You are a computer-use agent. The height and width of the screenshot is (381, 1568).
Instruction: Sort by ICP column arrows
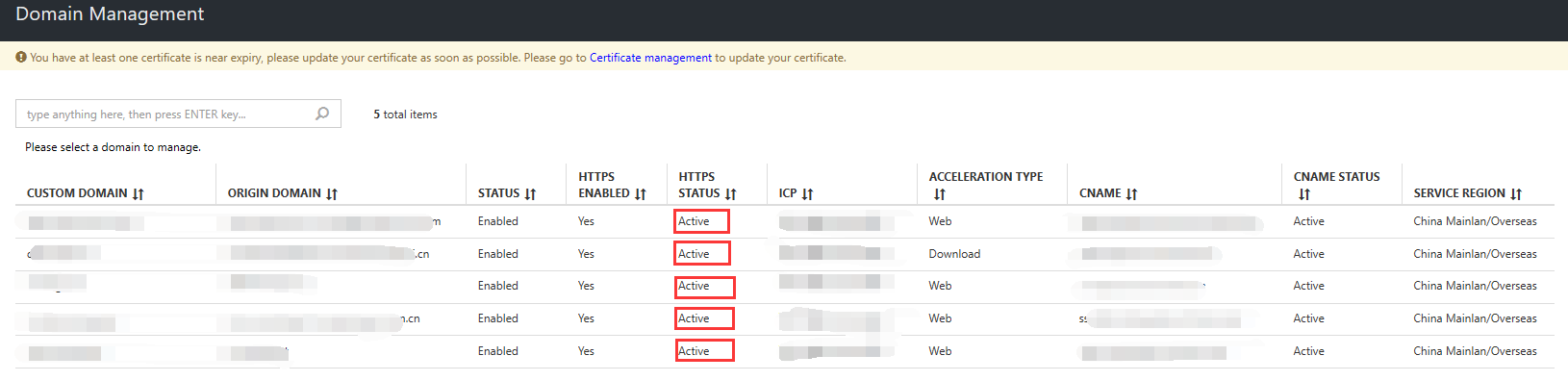pyautogui.click(x=807, y=193)
